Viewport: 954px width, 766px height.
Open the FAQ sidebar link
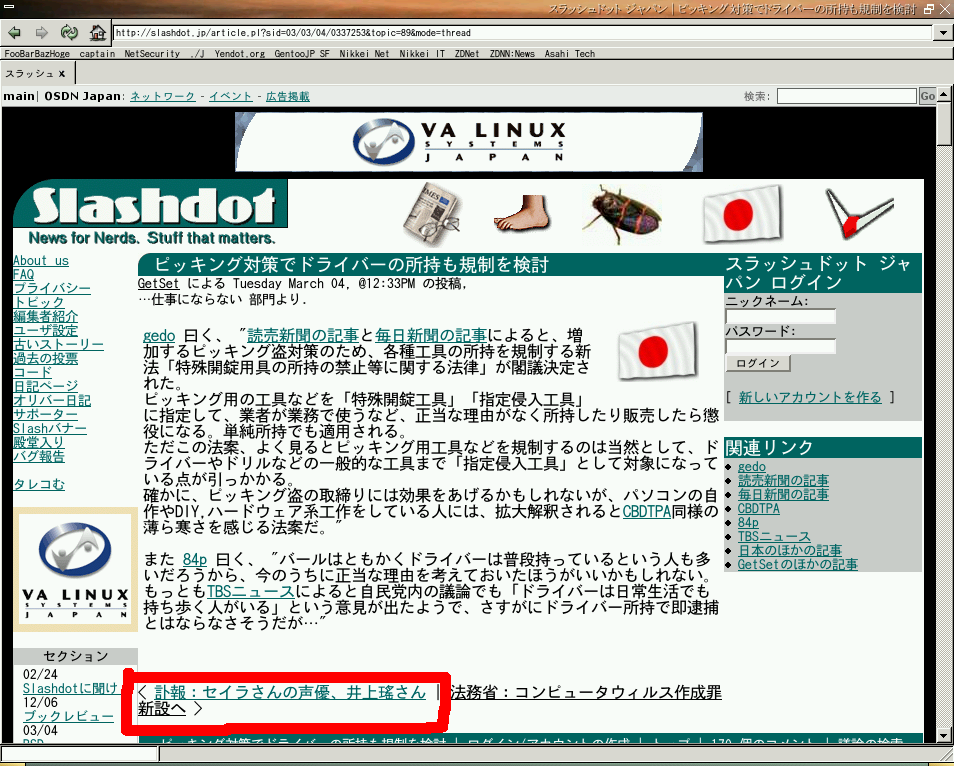(24, 274)
